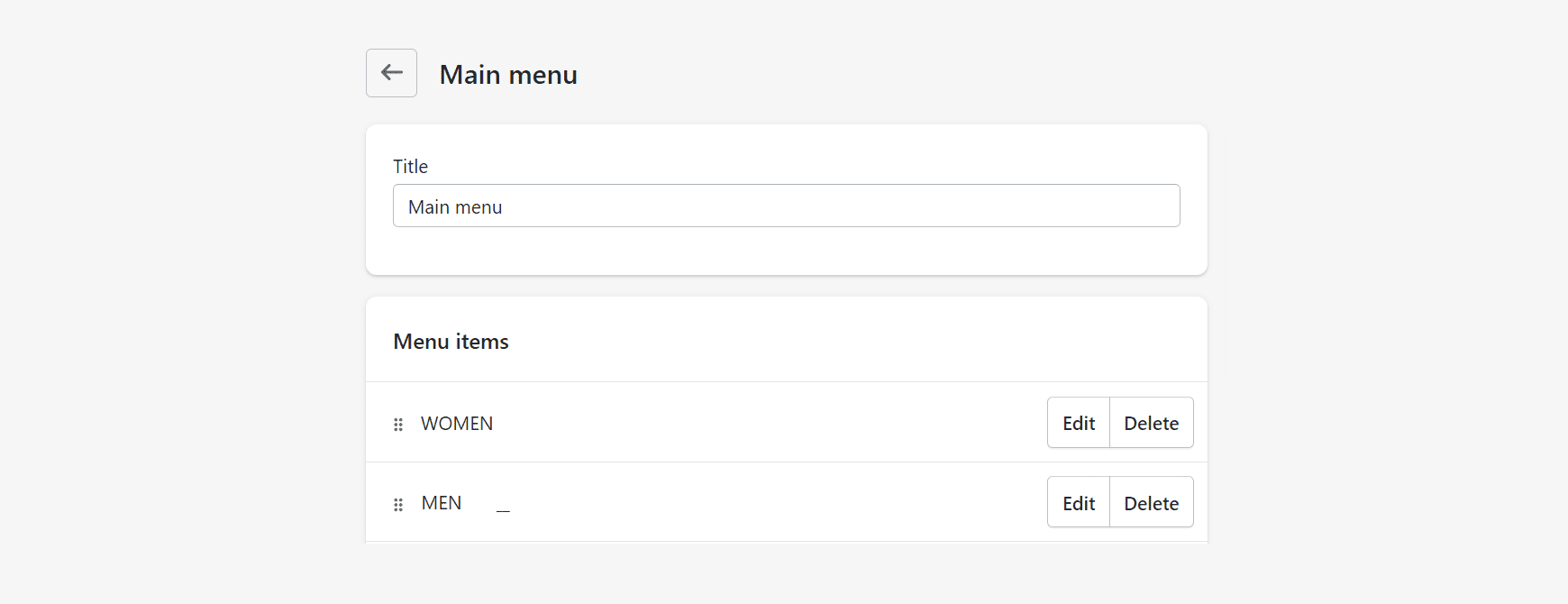
Task: Delete the WOMEN menu item
Action: 1151,423
